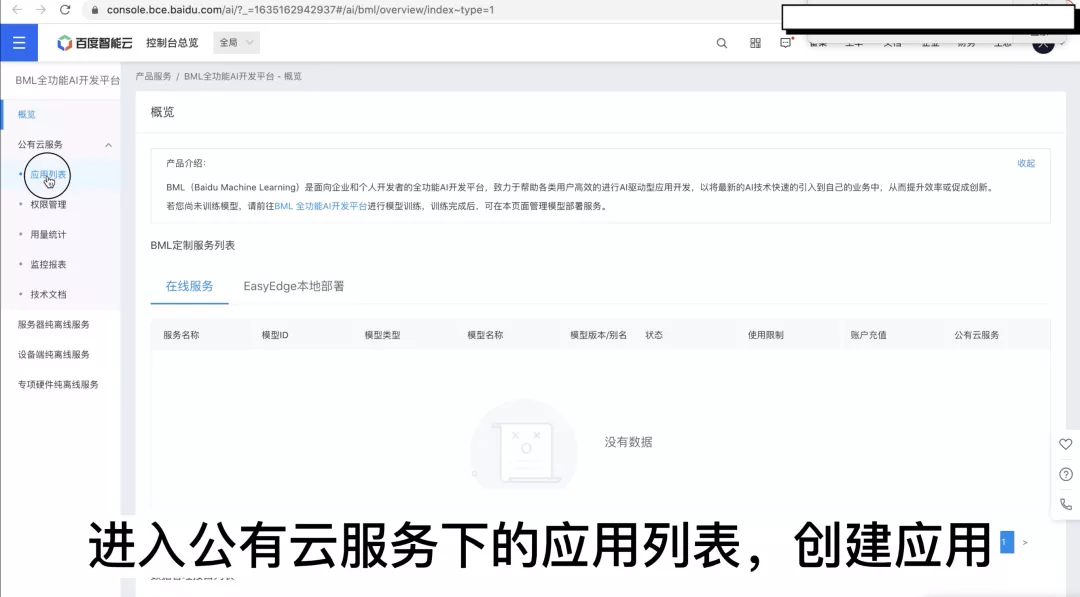Image resolution: width=1080 pixels, height=597 pixels.
Task: Open 技术文档 in the sidebar
Action: (48, 295)
